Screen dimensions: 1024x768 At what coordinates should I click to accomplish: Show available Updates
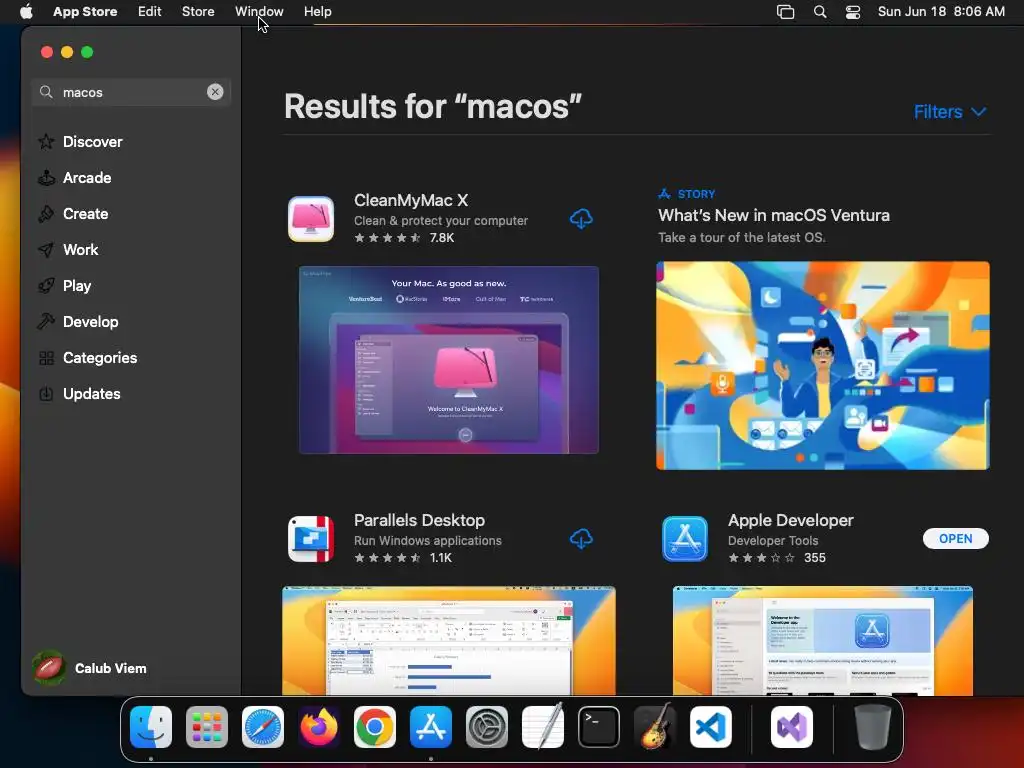79,393
